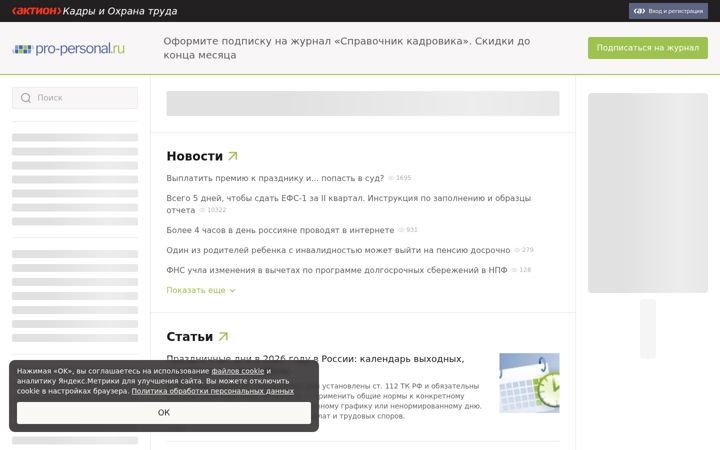This screenshot has height=450, width=720.
Task: Focus the Поиск search field
Action: tap(75, 98)
